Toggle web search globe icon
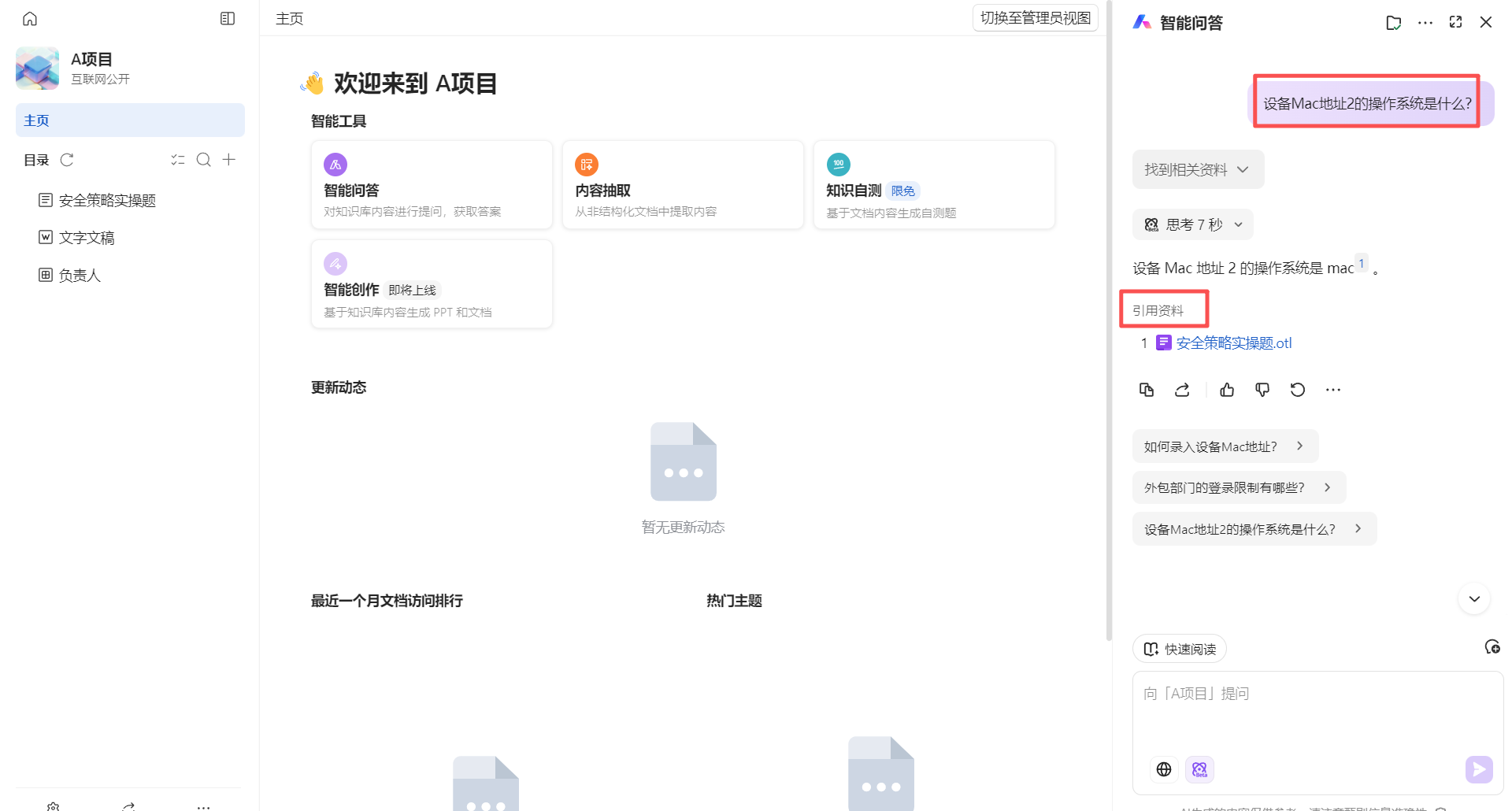Screen dimensions: 1512x811 pos(1164,769)
